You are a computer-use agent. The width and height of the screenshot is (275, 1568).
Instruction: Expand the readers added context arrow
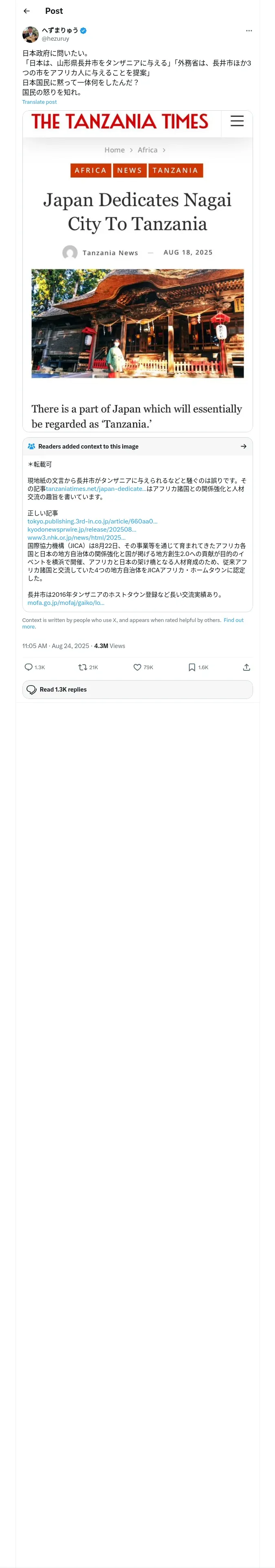tap(243, 446)
